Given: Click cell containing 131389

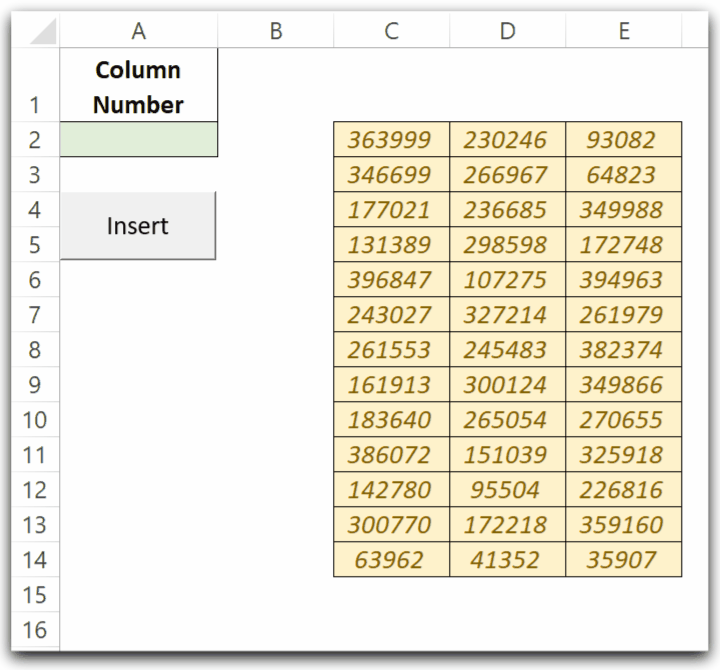Looking at the screenshot, I should coord(392,244).
